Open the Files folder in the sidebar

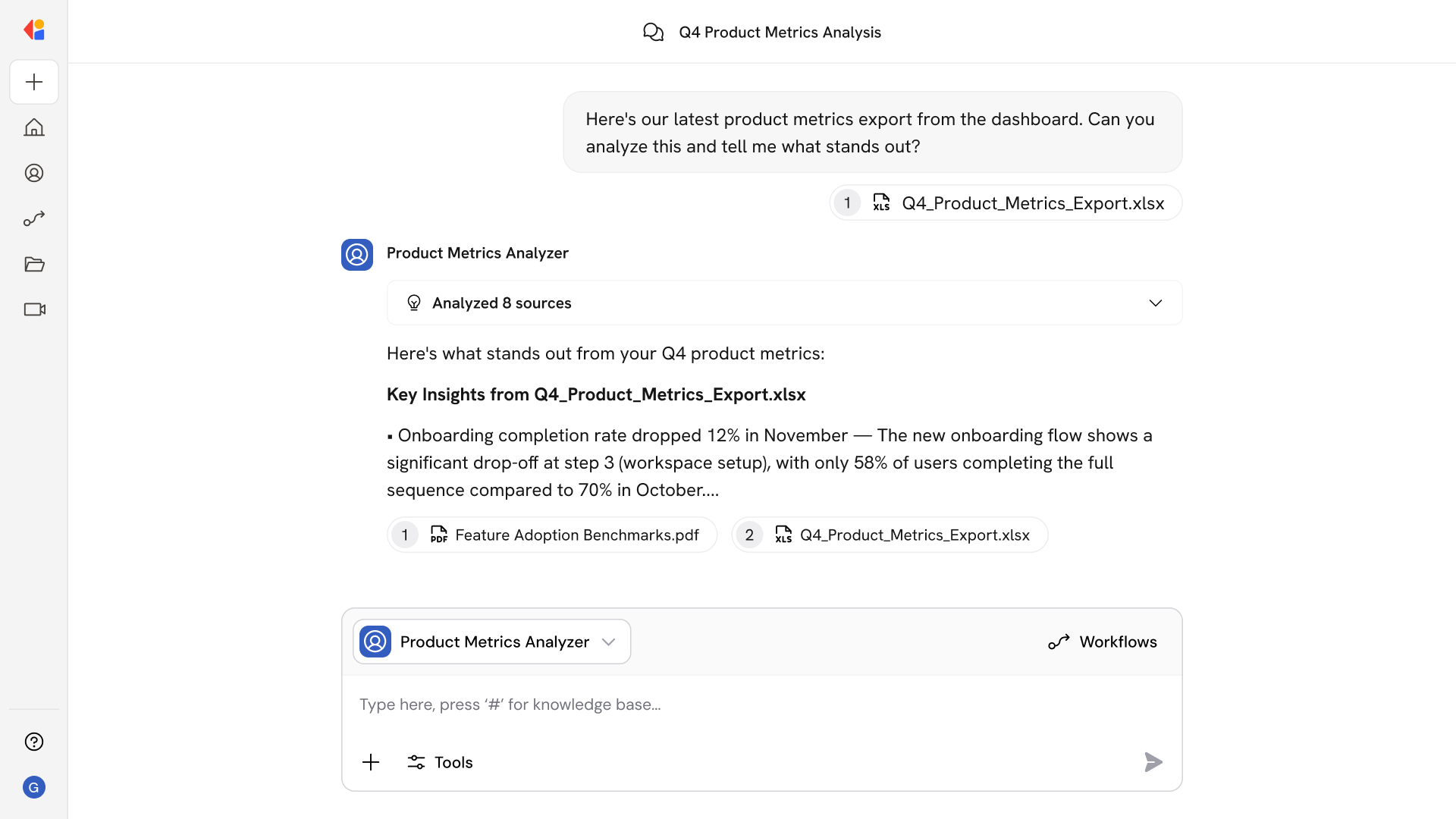(33, 264)
